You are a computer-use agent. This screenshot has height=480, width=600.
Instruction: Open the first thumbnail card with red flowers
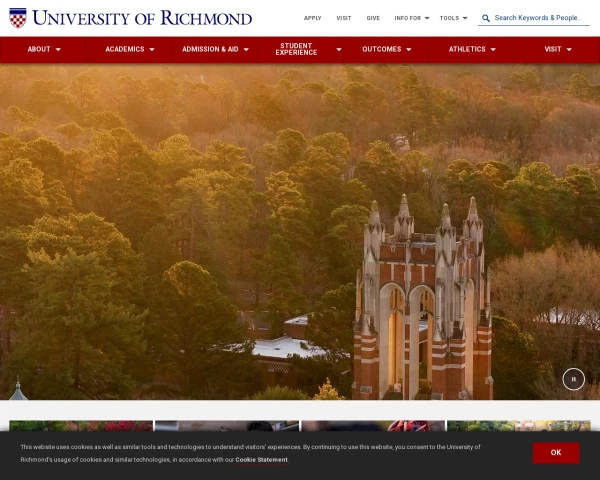[81, 426]
